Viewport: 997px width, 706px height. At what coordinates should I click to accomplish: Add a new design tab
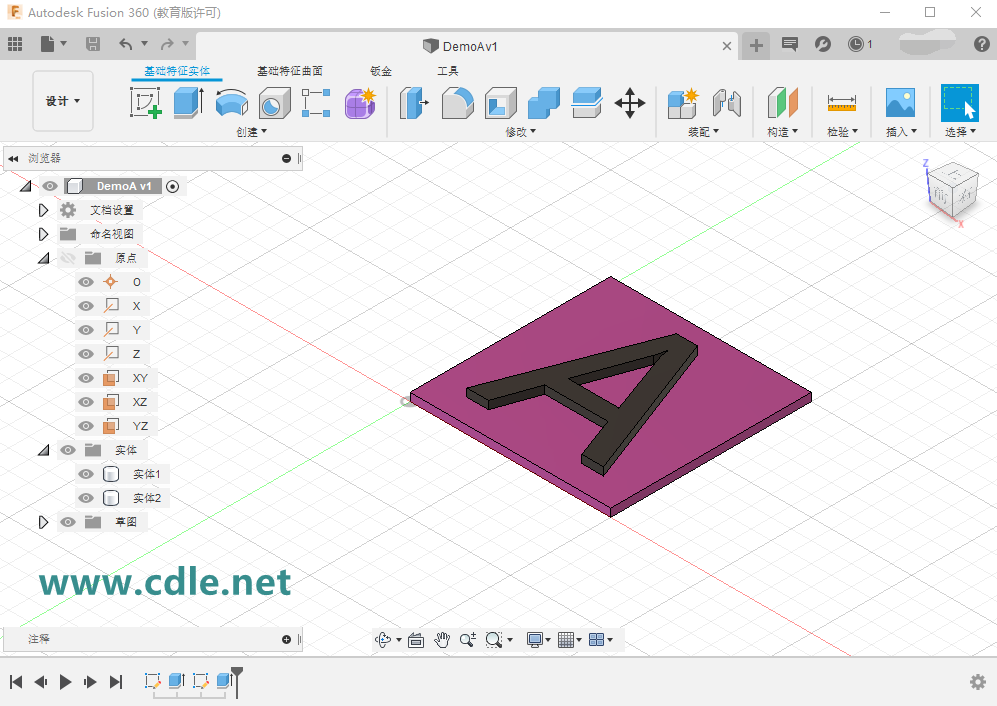(x=756, y=46)
